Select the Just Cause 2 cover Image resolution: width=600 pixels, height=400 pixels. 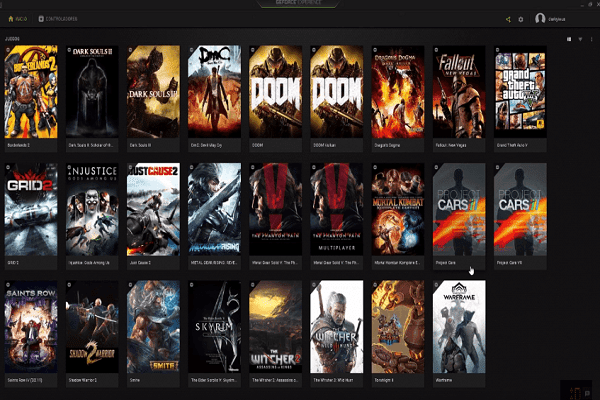coord(153,208)
